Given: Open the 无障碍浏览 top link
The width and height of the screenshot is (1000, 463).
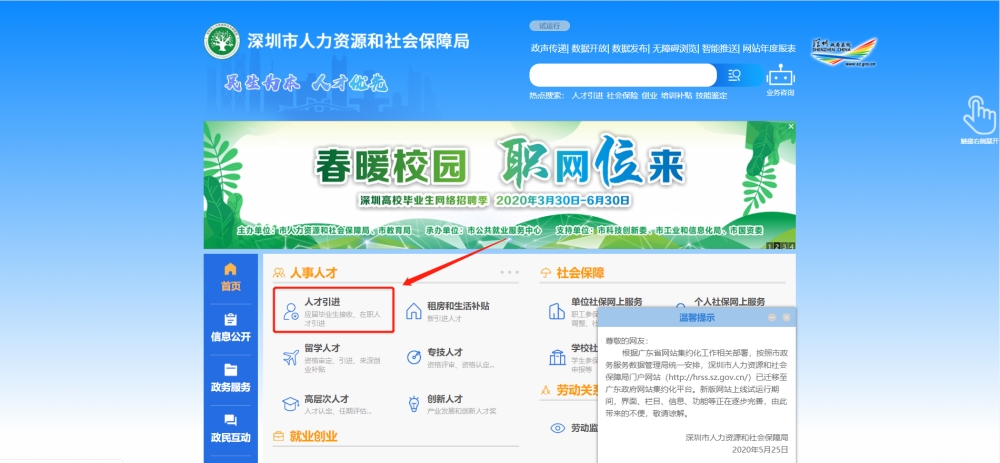Looking at the screenshot, I should coord(675,48).
